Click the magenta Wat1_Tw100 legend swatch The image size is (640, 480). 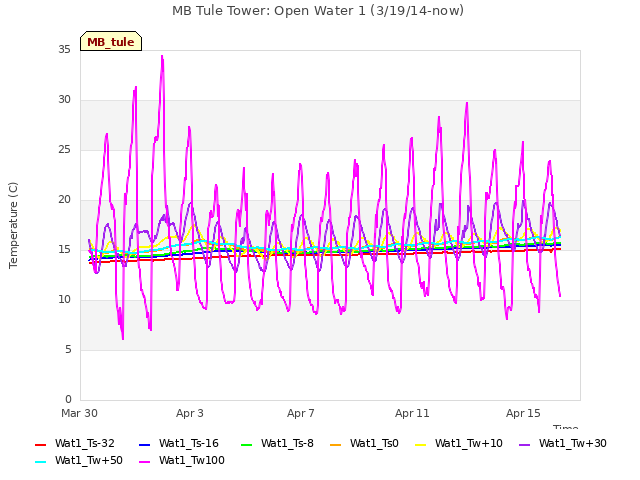144,462
